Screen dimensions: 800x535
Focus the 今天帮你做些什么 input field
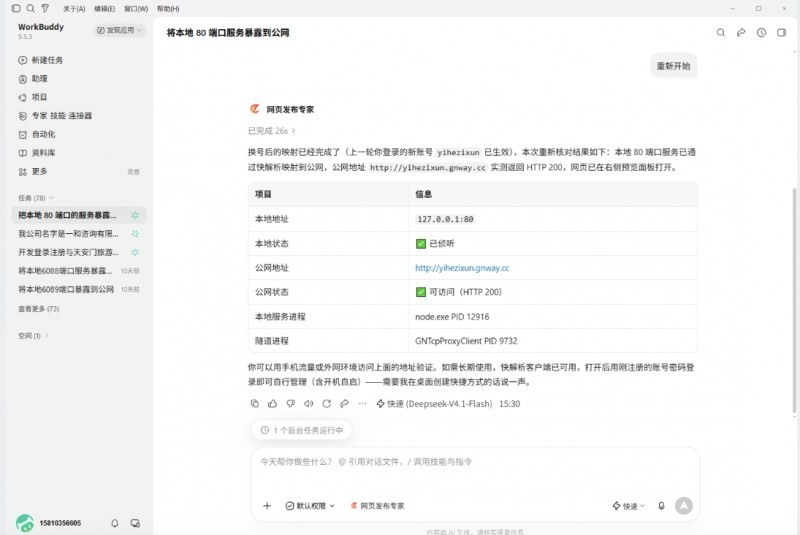tap(474, 462)
